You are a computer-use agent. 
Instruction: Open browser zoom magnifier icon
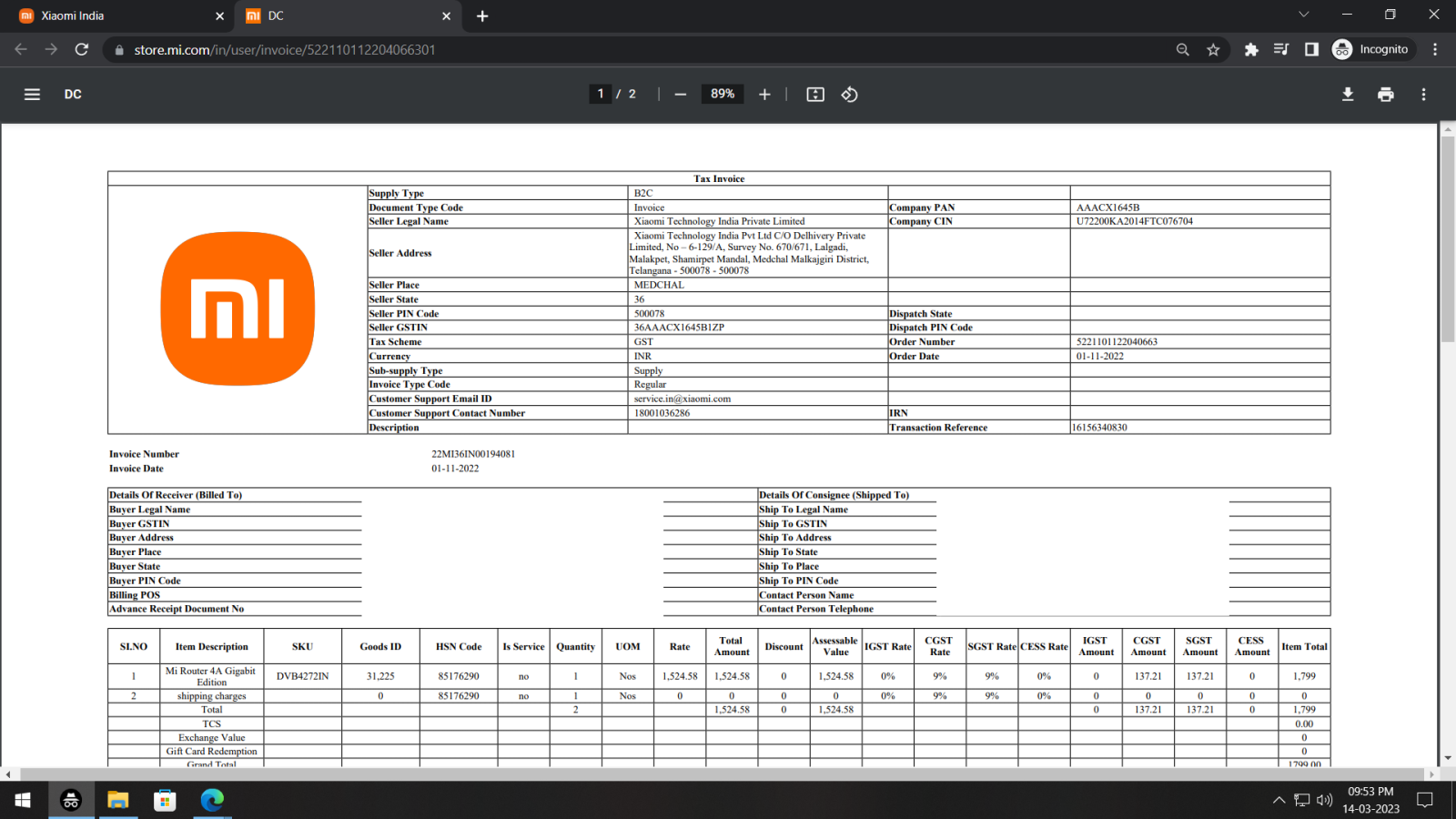click(1183, 49)
